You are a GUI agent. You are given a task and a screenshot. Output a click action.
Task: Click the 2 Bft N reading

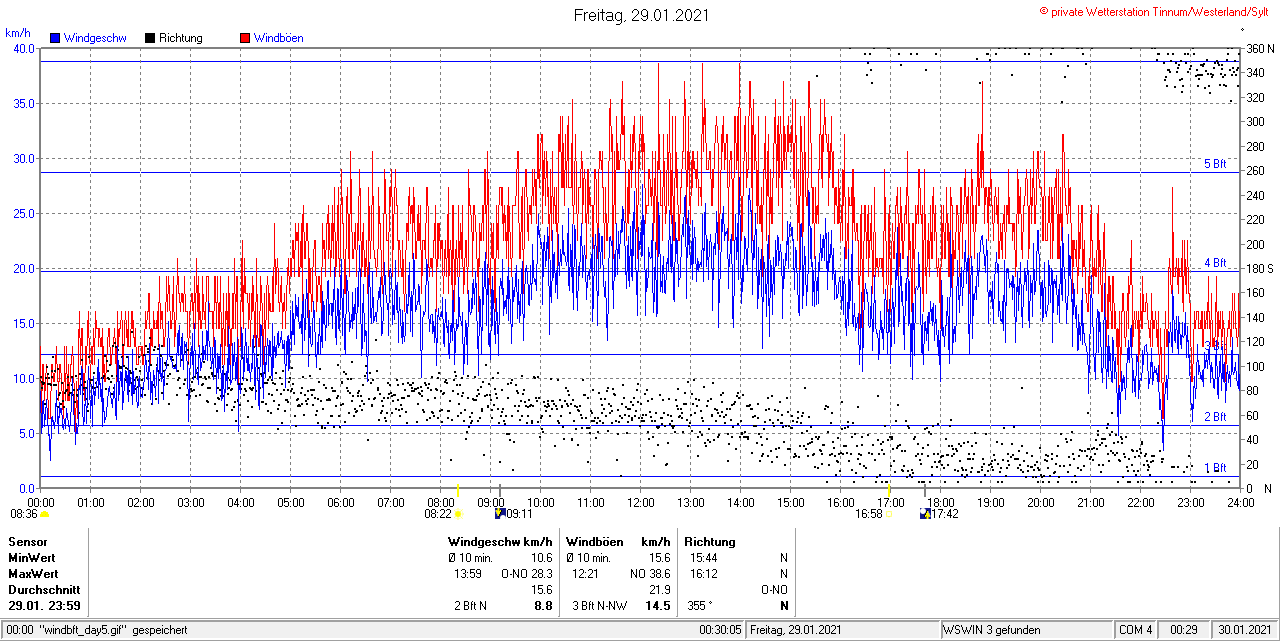pos(470,606)
